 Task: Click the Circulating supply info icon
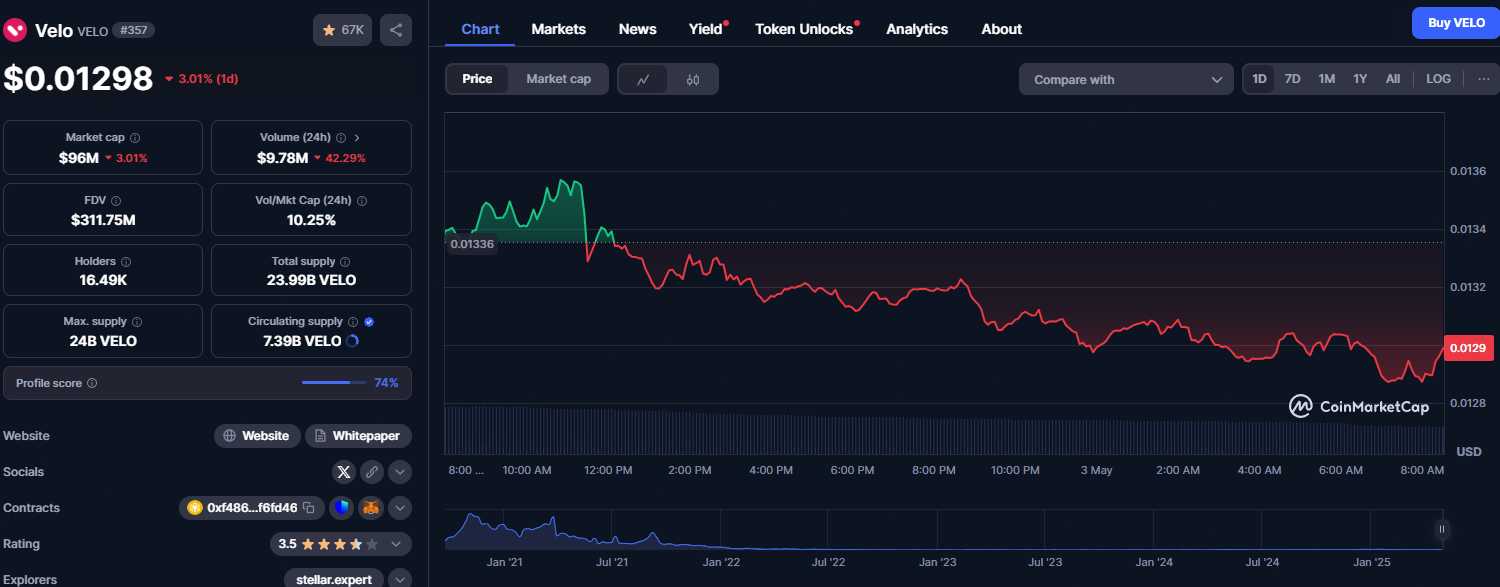click(352, 322)
